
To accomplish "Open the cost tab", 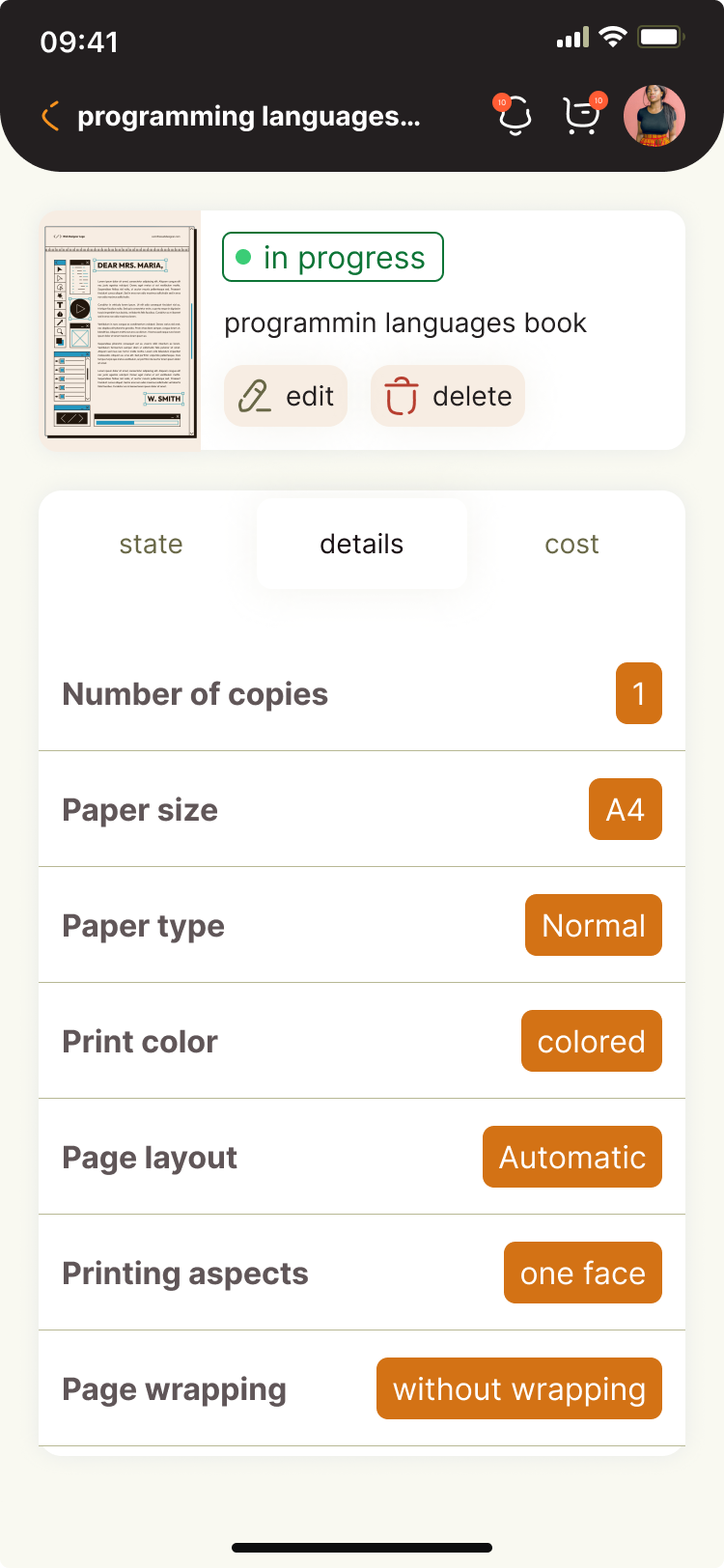I will click(571, 544).
